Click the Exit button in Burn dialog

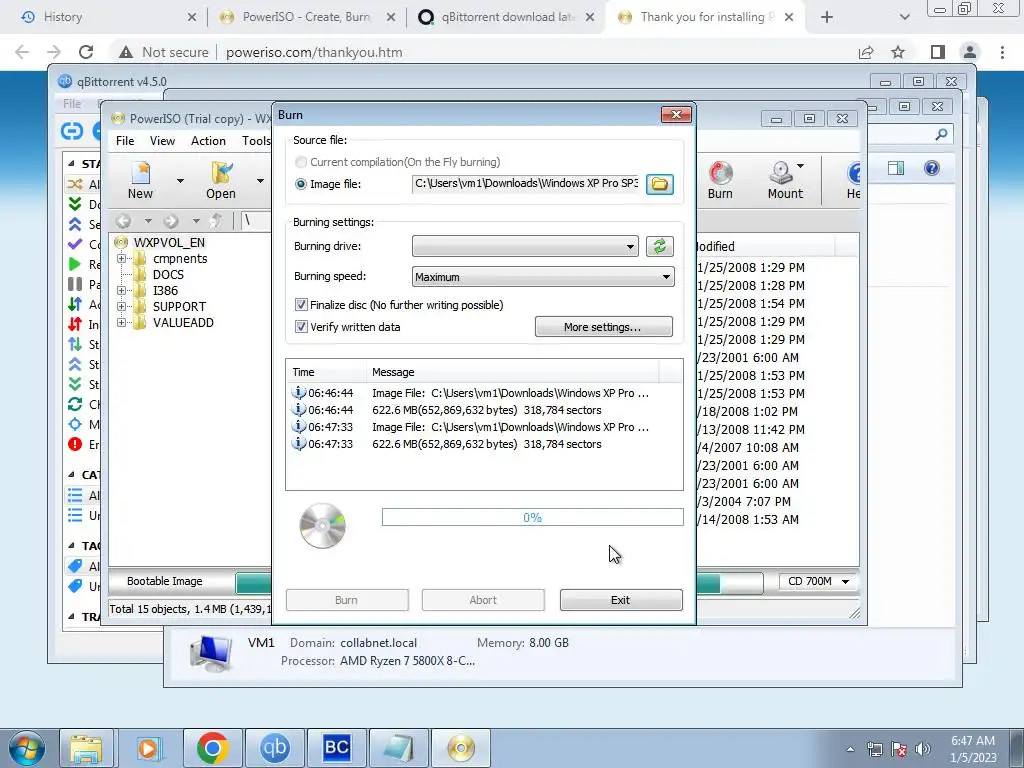click(x=621, y=600)
